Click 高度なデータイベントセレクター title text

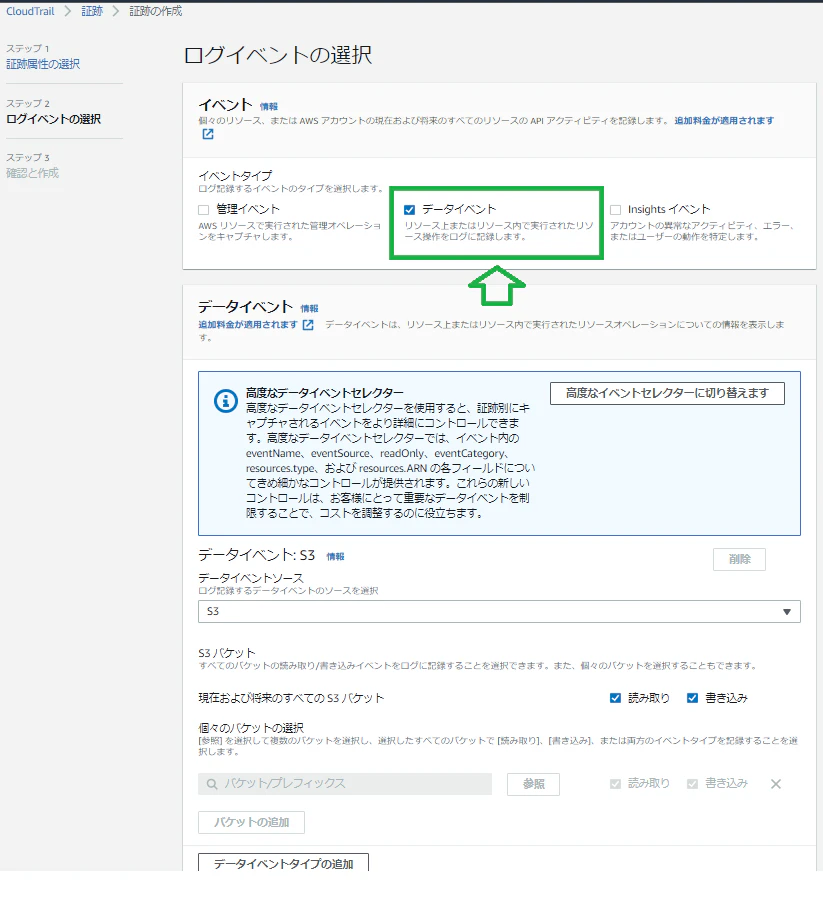(325, 393)
